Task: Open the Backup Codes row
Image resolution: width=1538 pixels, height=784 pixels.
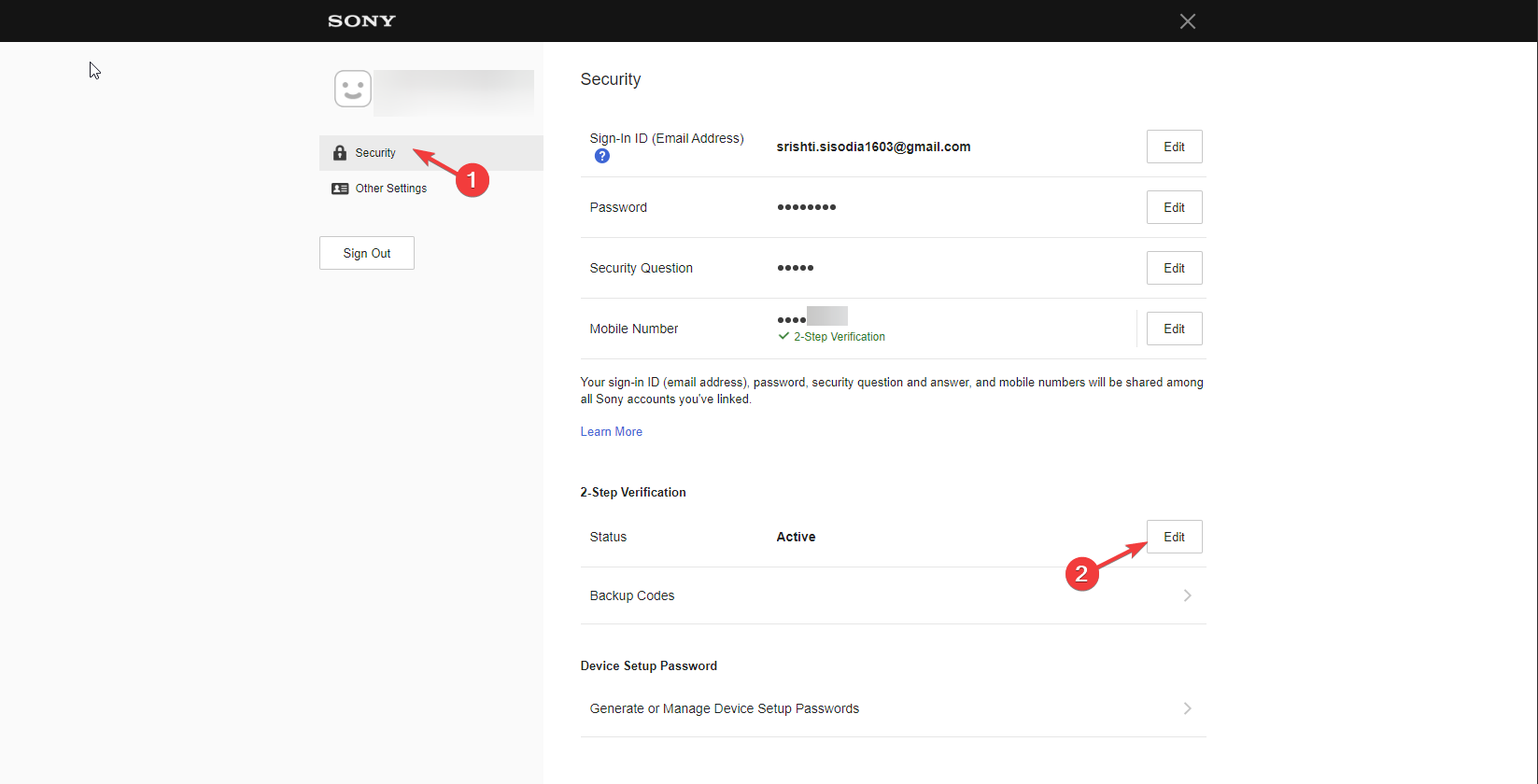Action: coord(893,595)
